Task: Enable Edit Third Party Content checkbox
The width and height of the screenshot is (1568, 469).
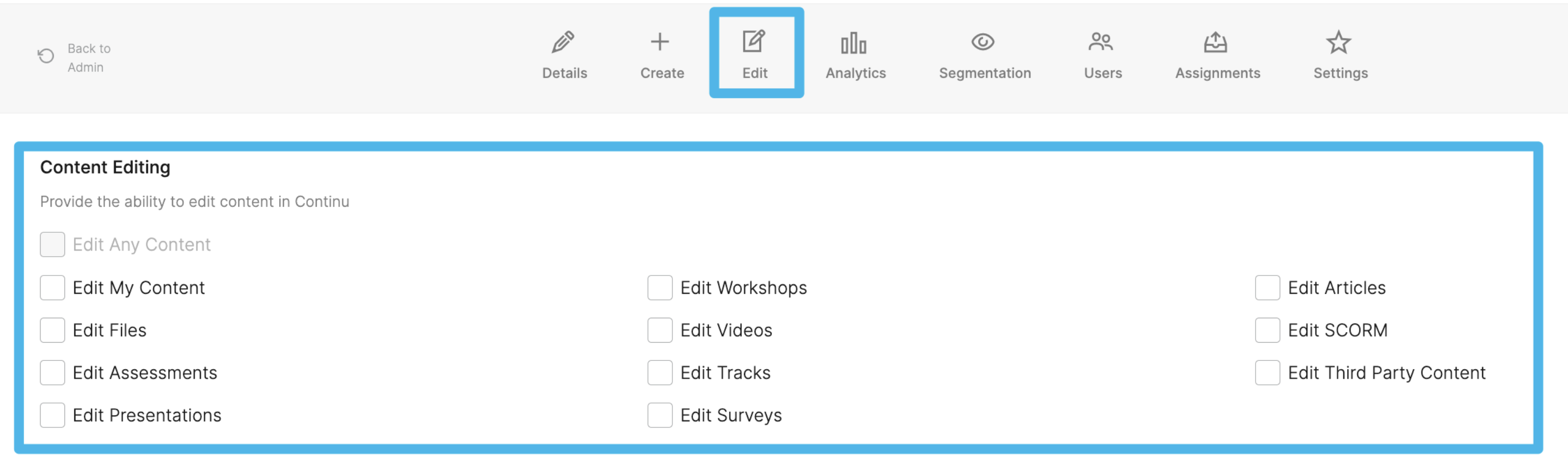Action: 1267,373
